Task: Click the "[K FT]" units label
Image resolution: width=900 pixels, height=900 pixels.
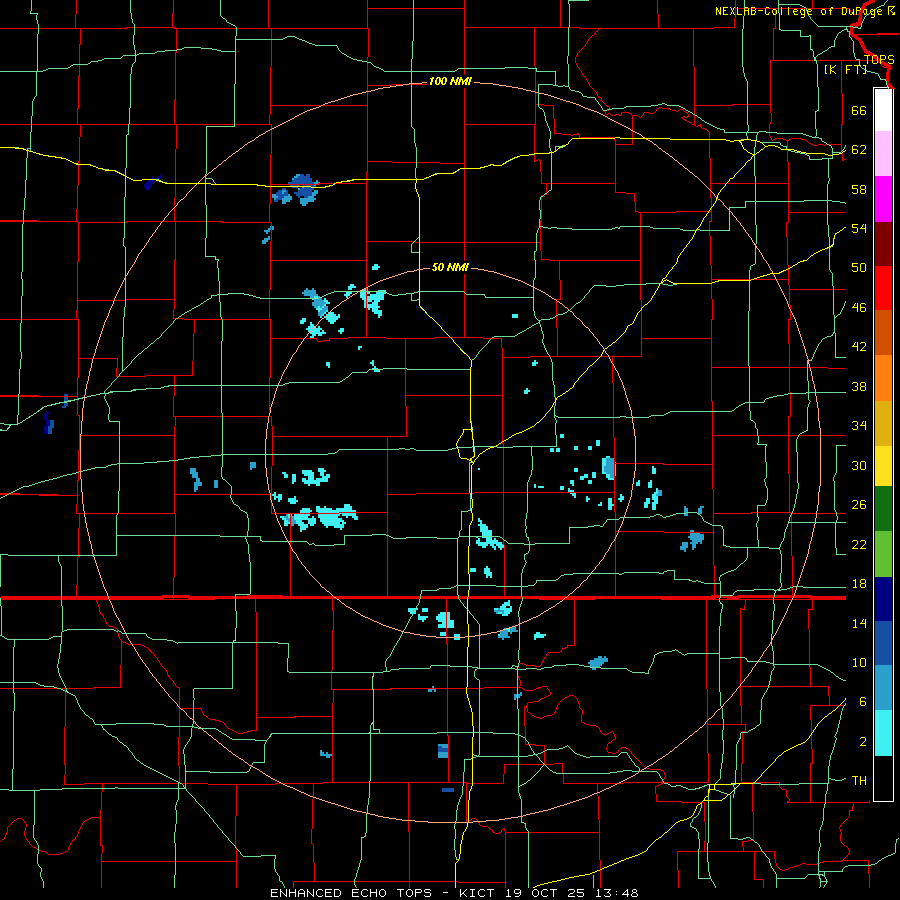Action: coord(845,70)
